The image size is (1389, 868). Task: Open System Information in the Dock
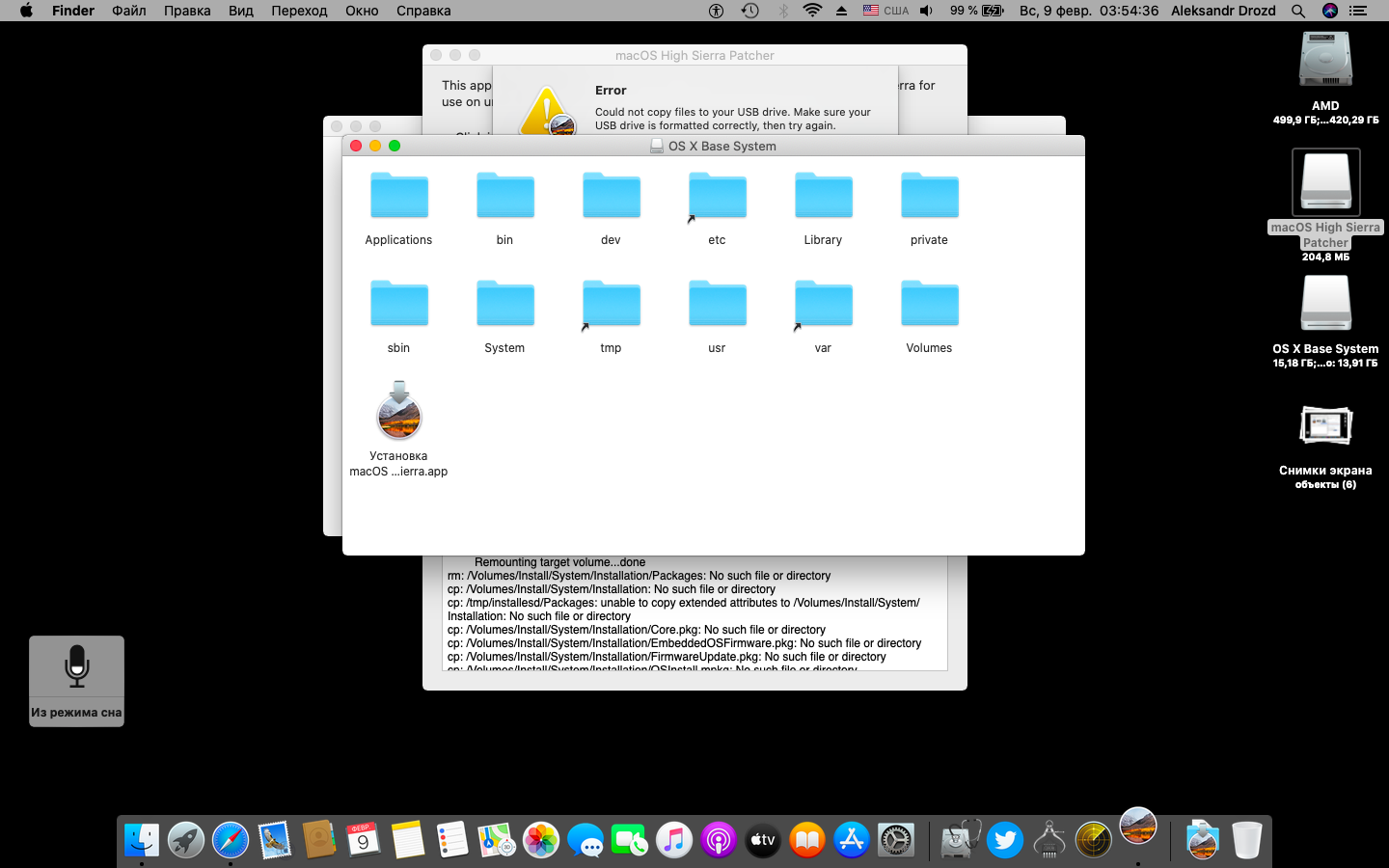[x=1049, y=840]
